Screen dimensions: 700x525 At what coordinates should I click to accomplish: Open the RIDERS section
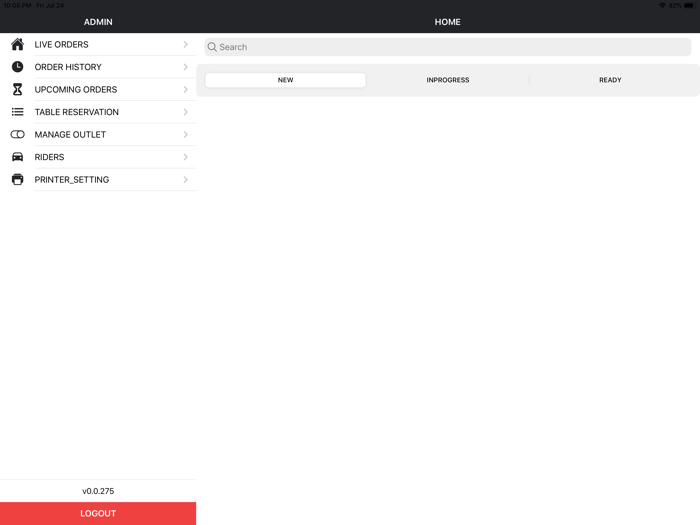point(98,157)
